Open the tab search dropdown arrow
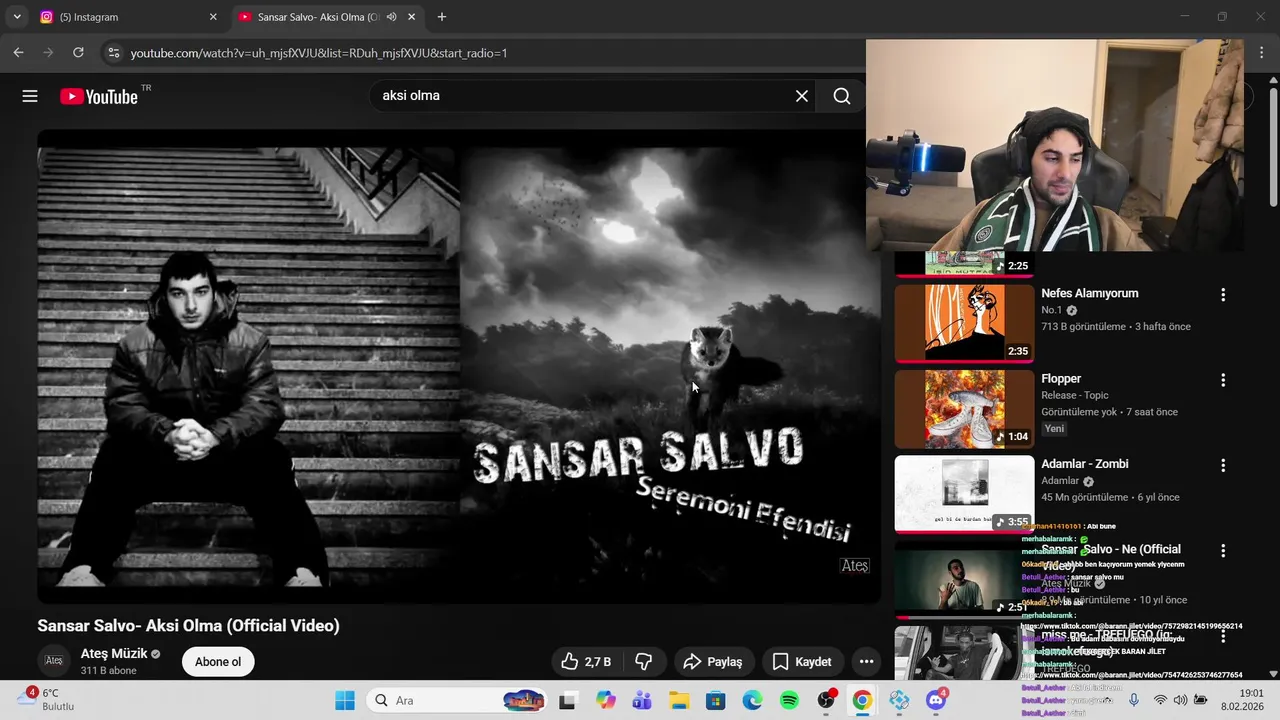 (x=17, y=17)
